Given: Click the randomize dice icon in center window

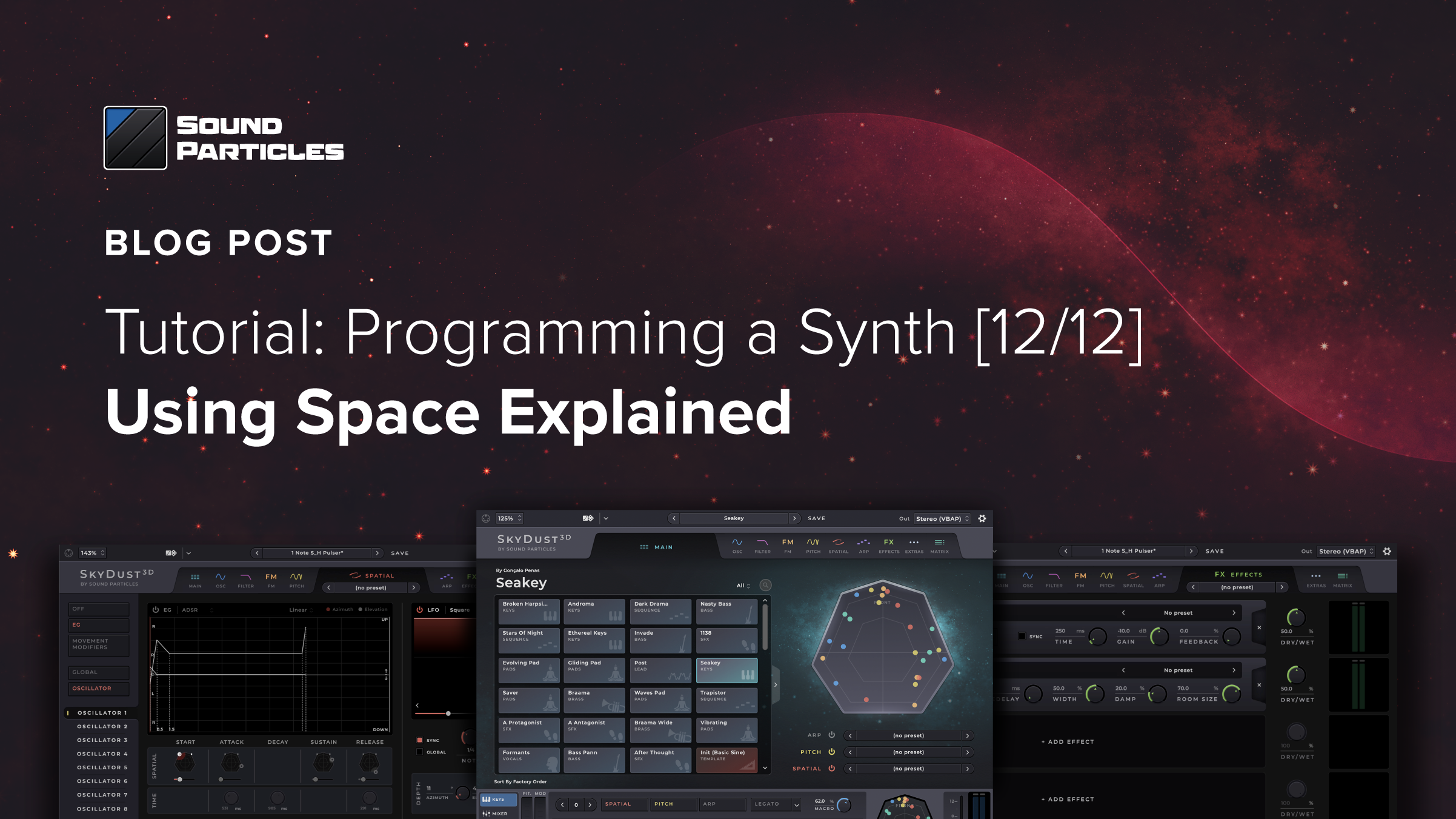Looking at the screenshot, I should [x=588, y=518].
